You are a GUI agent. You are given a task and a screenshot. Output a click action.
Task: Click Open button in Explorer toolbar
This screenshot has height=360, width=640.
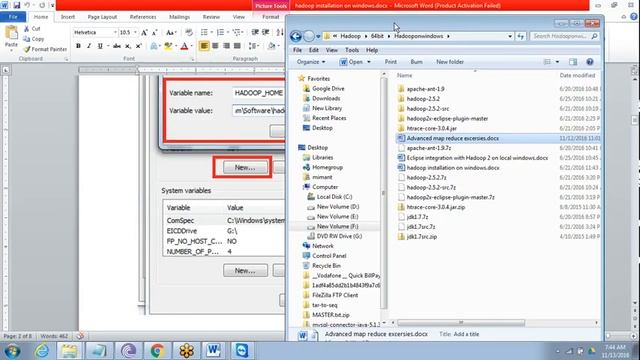pos(351,62)
